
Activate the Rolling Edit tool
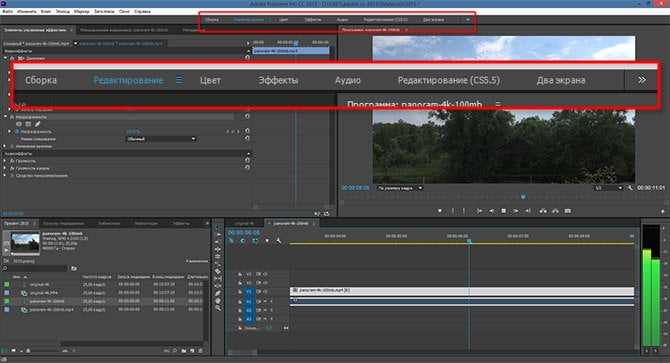[217, 256]
